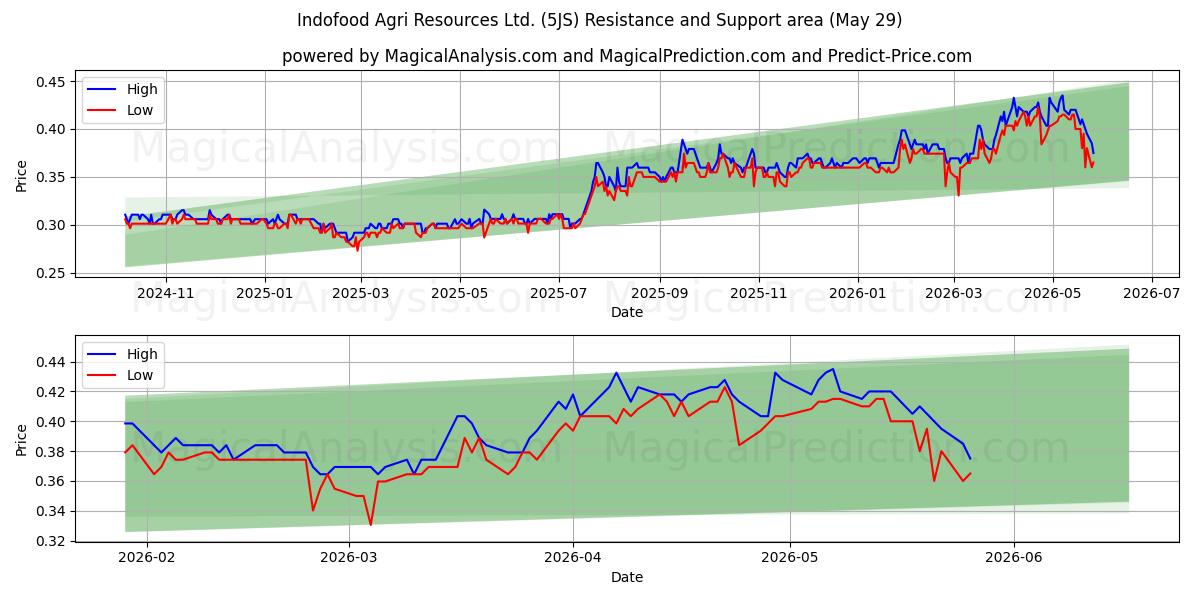Click the 2026-05 tick label on the bottom chart

790,558
